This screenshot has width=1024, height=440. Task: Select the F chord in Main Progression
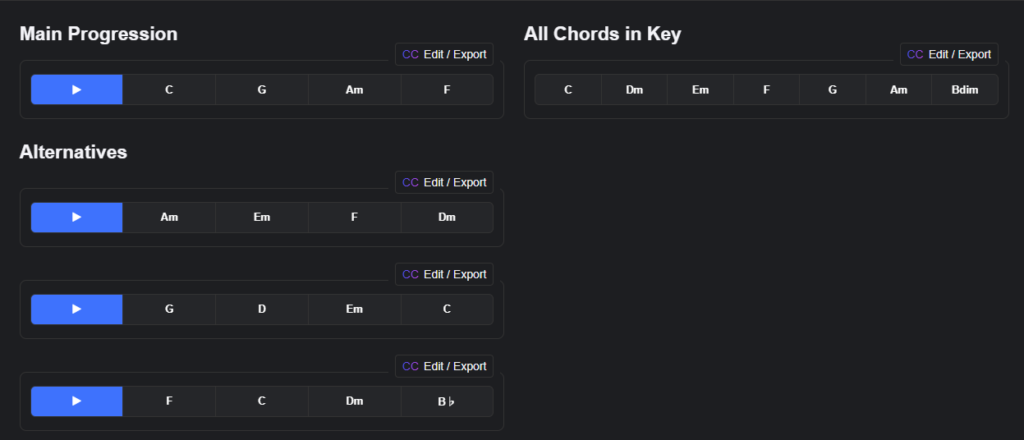click(447, 89)
